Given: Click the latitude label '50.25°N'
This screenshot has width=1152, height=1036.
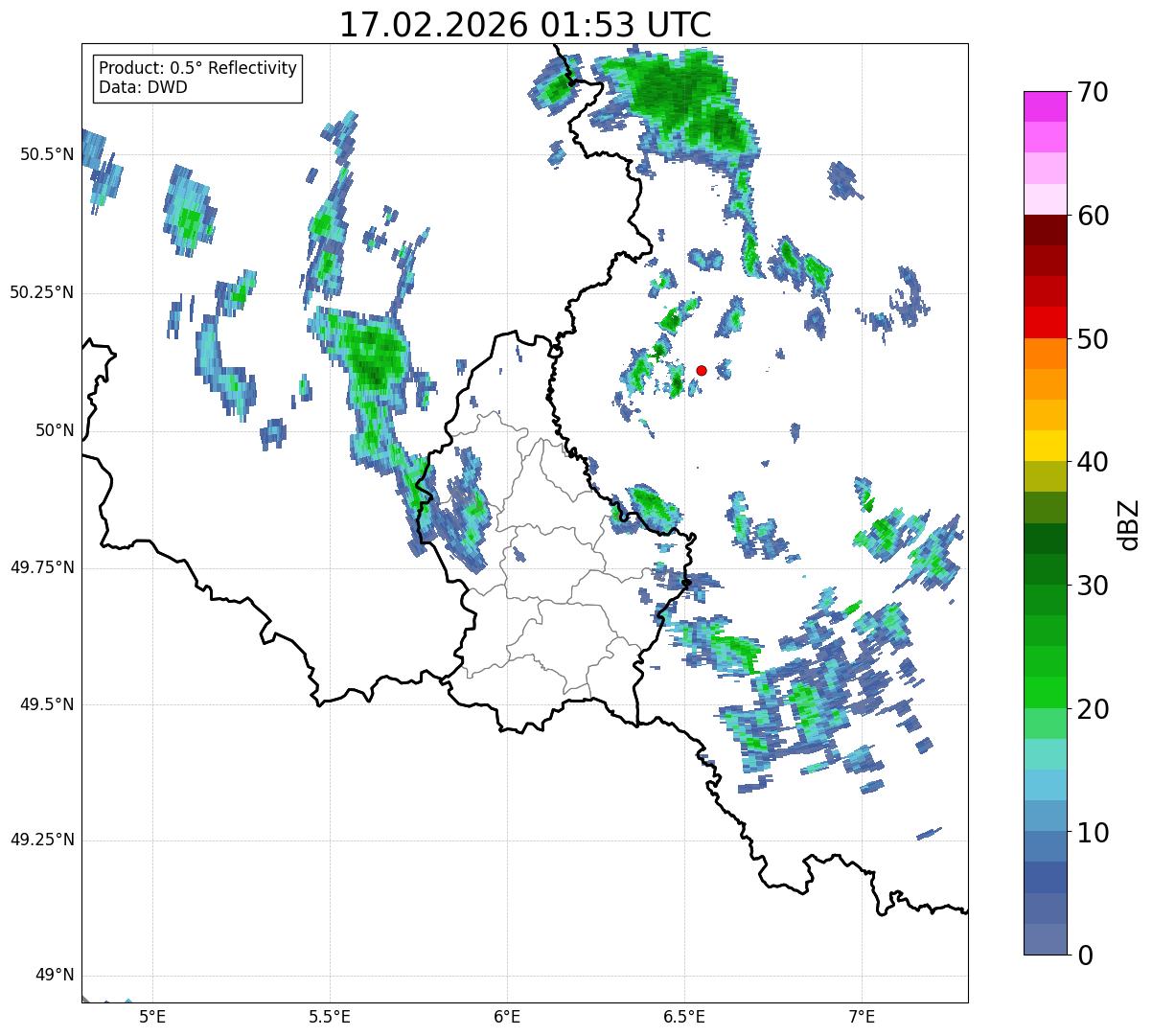Looking at the screenshot, I should 42,292.
